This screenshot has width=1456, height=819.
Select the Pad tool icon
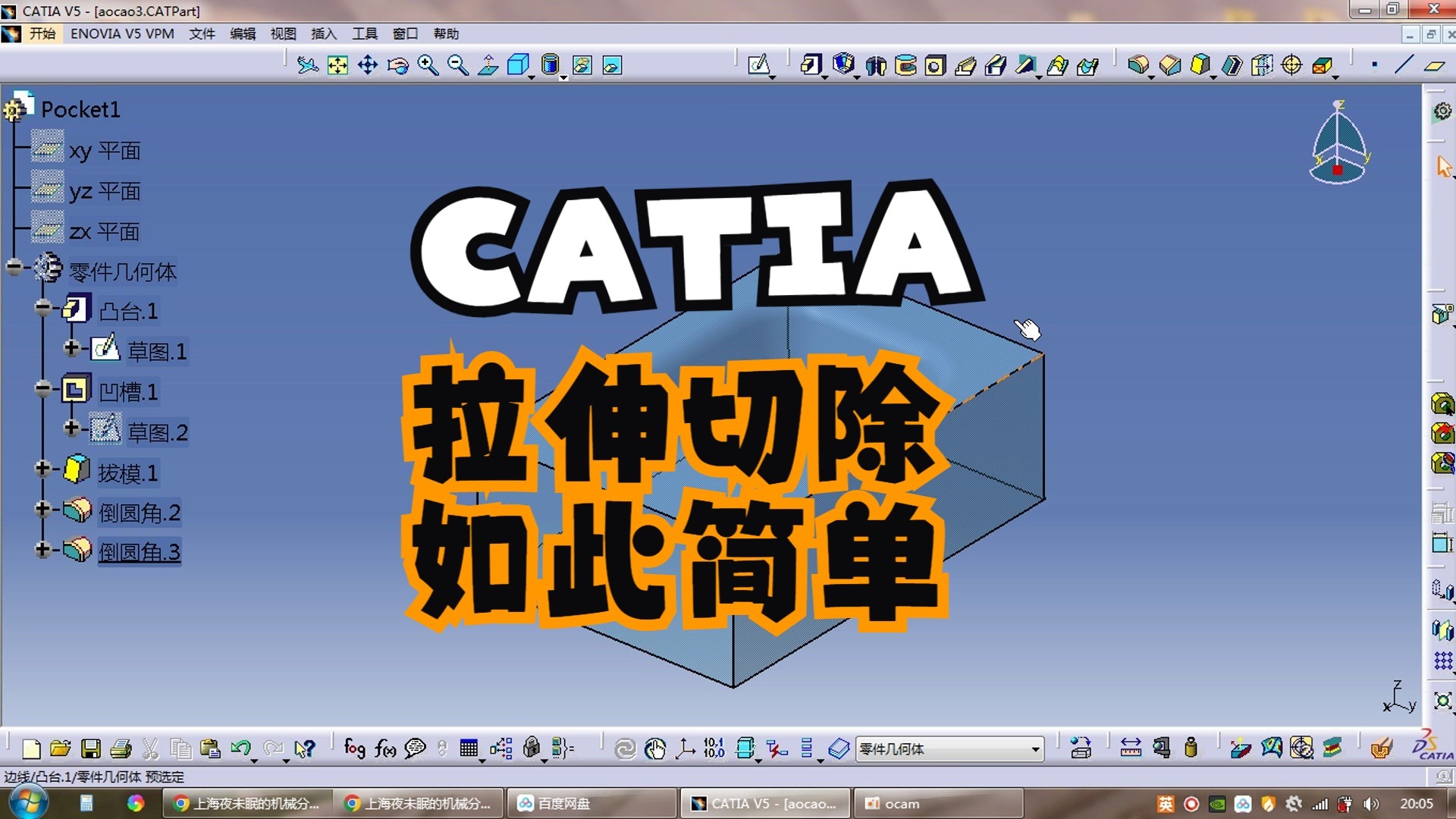(x=811, y=65)
